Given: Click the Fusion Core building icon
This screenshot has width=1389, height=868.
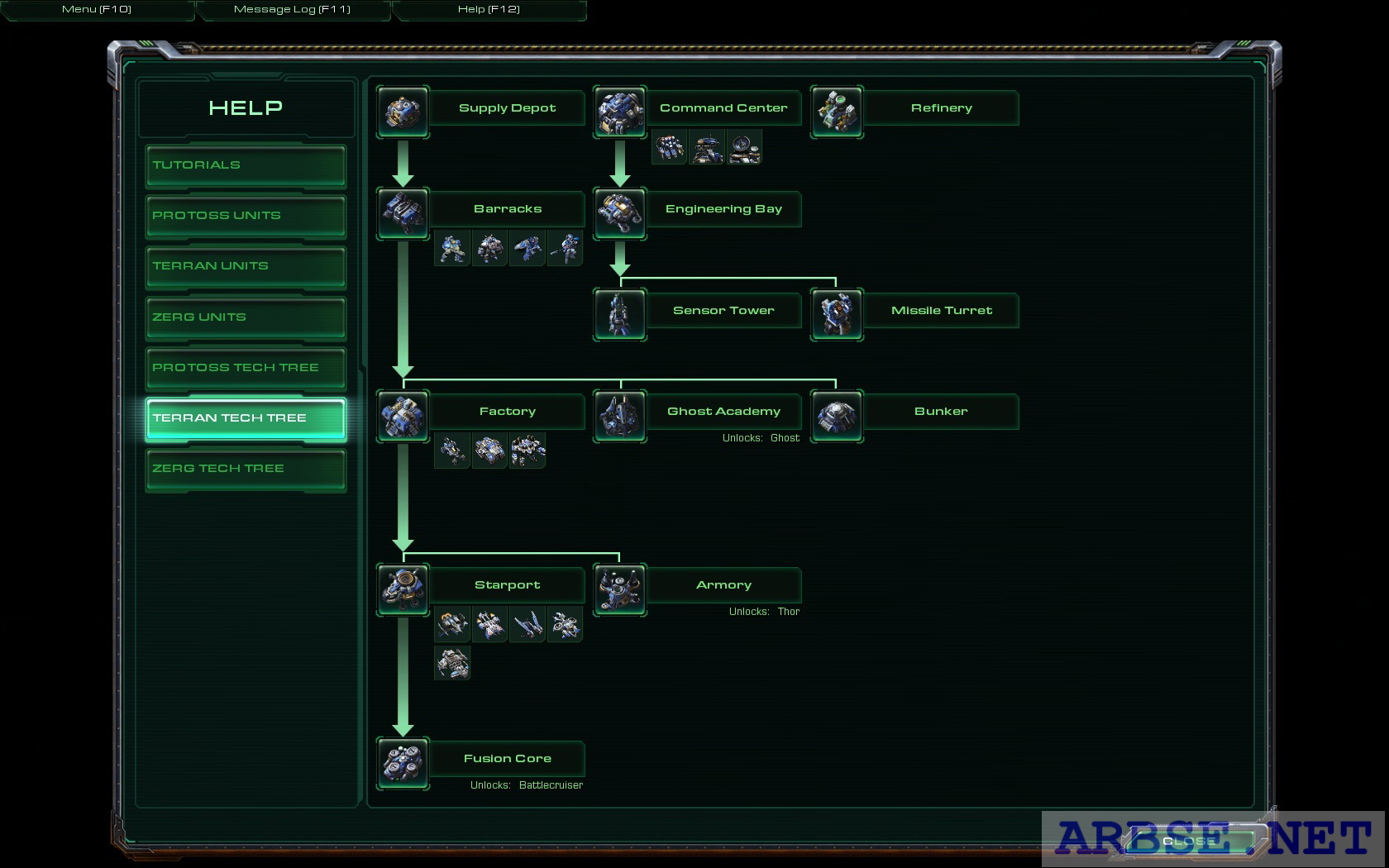Looking at the screenshot, I should [403, 763].
